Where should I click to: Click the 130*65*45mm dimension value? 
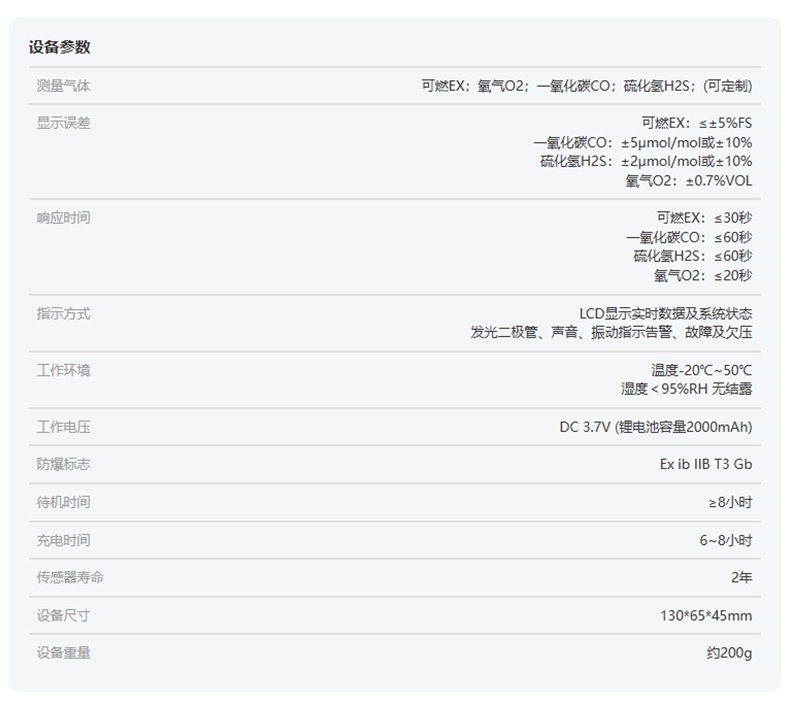705,615
